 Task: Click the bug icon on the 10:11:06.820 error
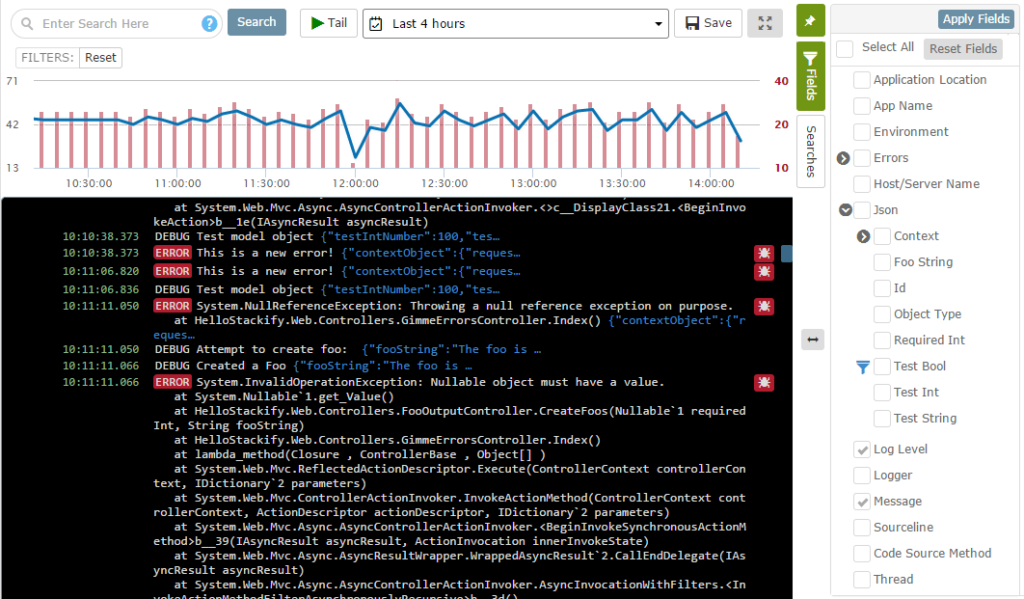click(763, 272)
